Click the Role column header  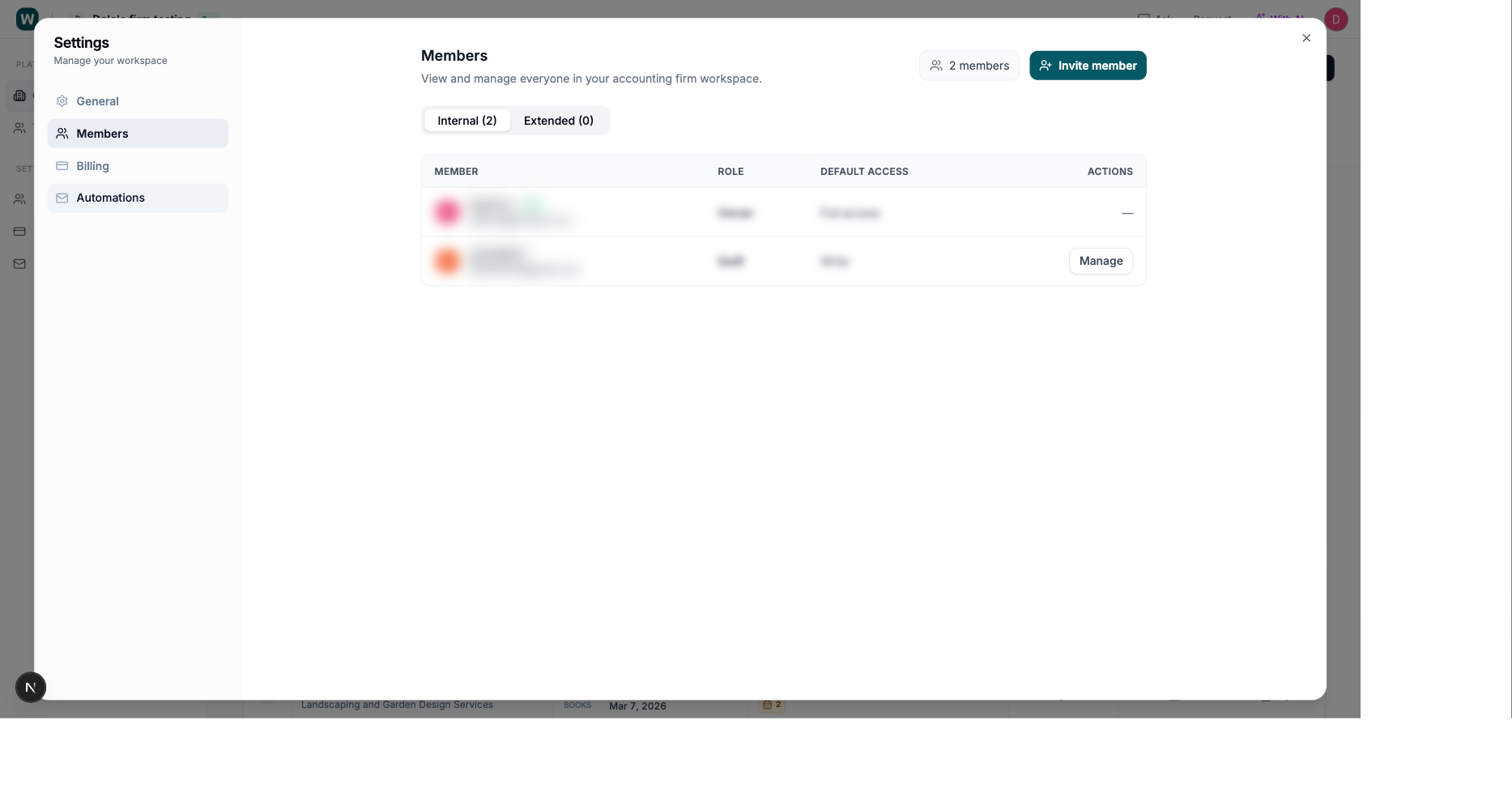(730, 172)
